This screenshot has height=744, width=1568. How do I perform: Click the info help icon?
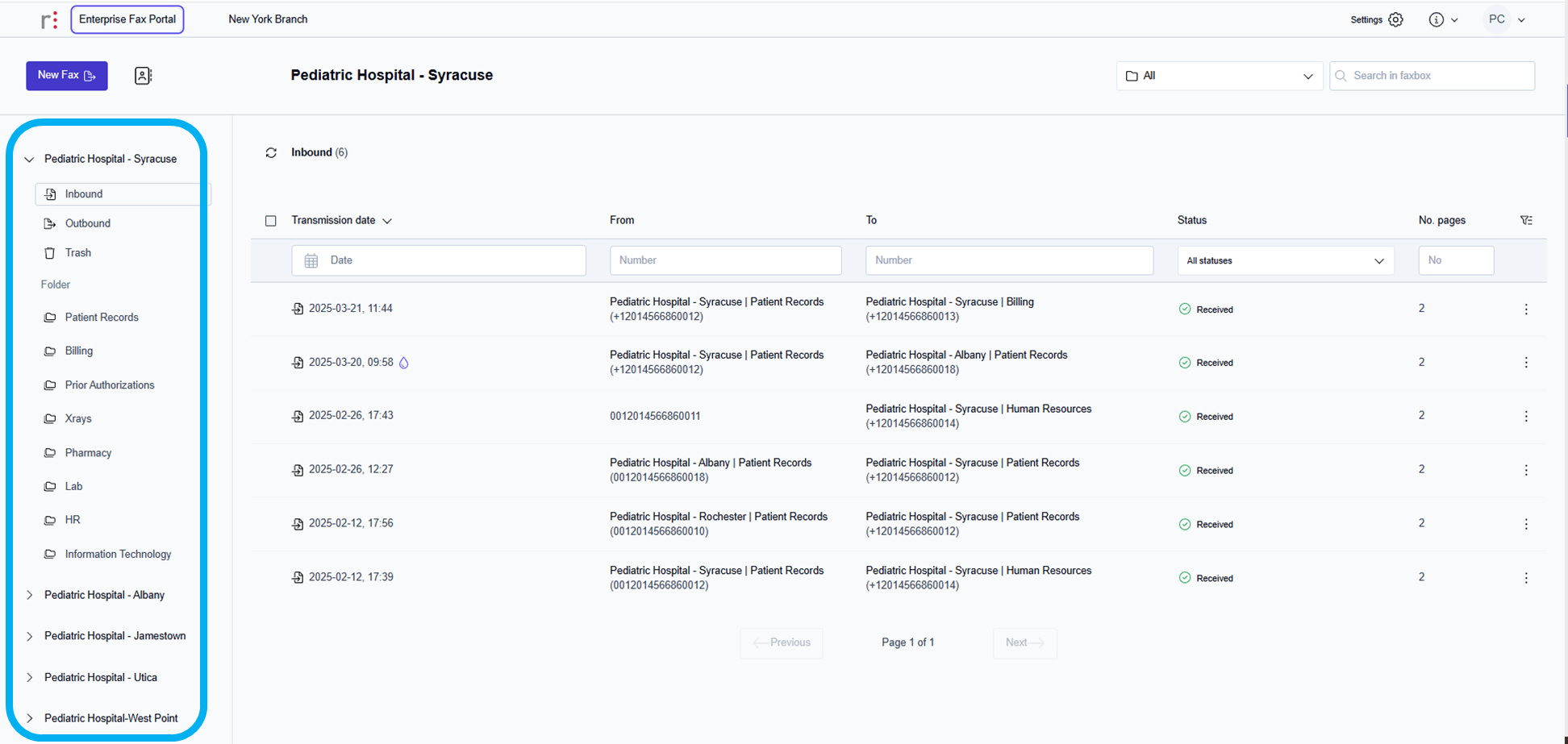pos(1437,20)
